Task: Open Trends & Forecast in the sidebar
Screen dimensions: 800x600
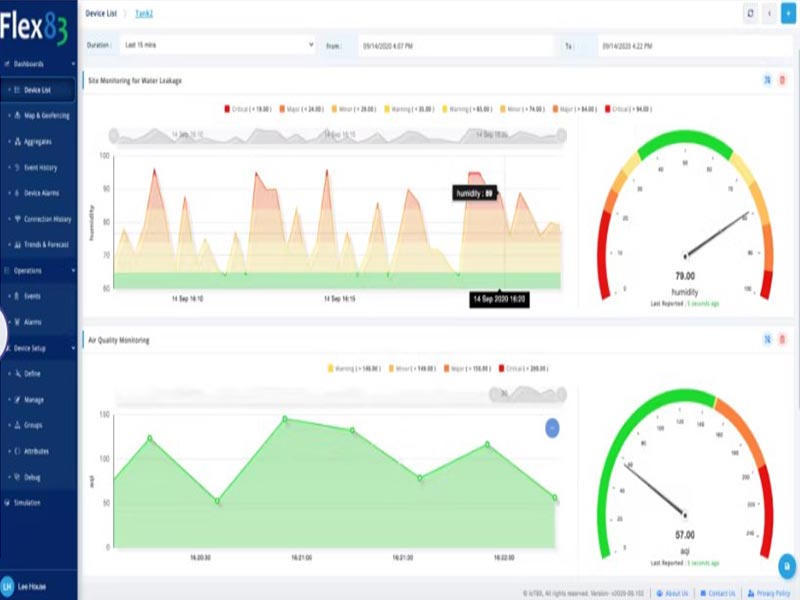Action: coord(47,245)
